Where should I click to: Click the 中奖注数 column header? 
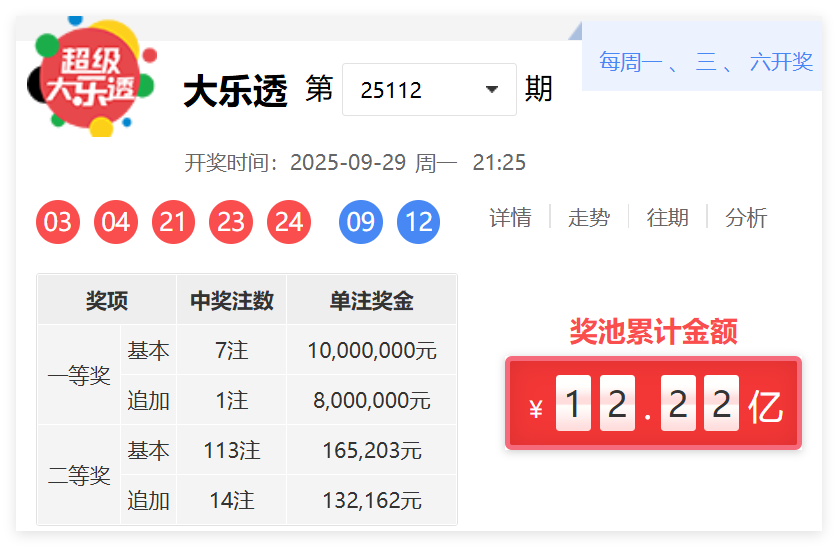point(232,300)
